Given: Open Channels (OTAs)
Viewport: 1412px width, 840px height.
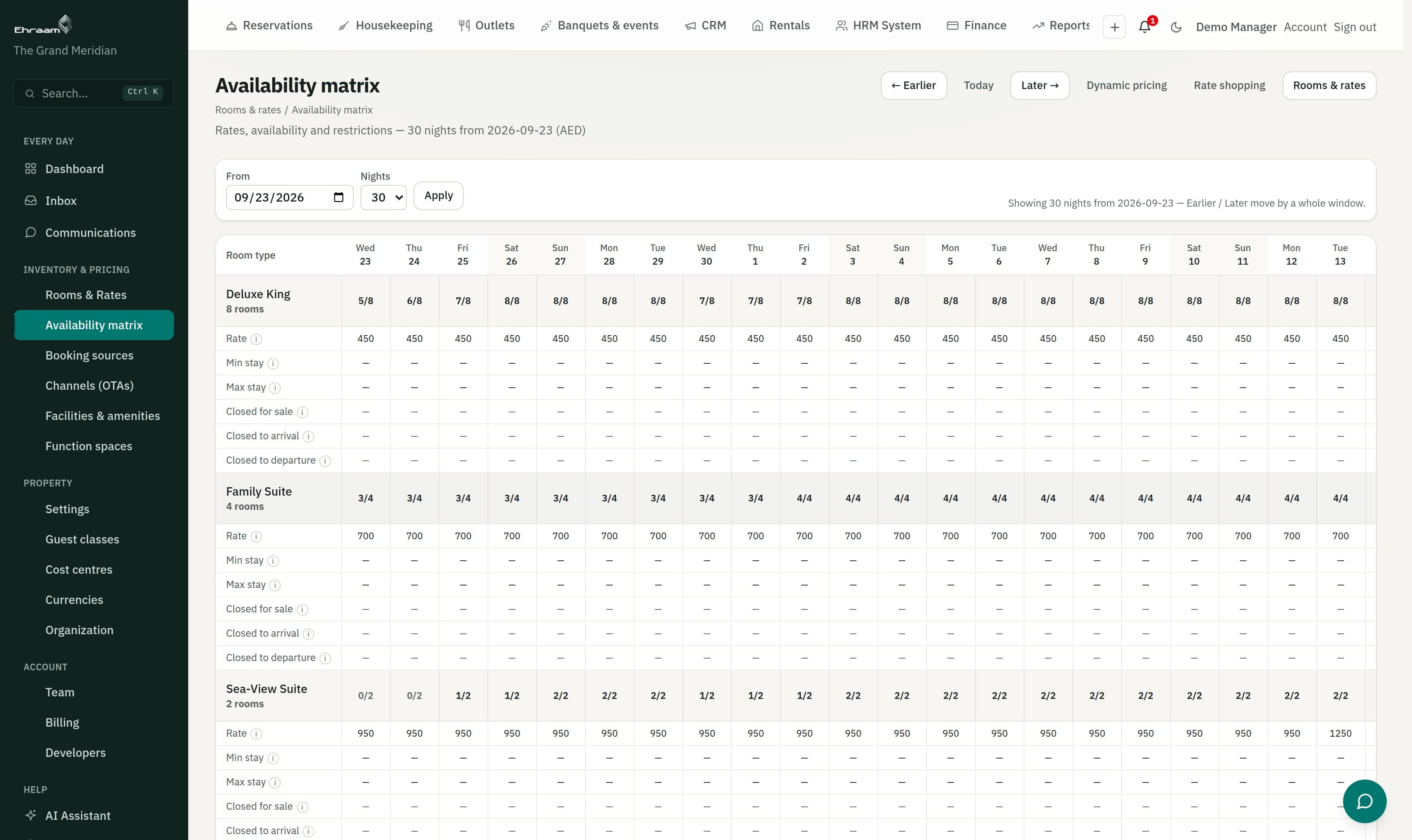Looking at the screenshot, I should click(x=93, y=386).
